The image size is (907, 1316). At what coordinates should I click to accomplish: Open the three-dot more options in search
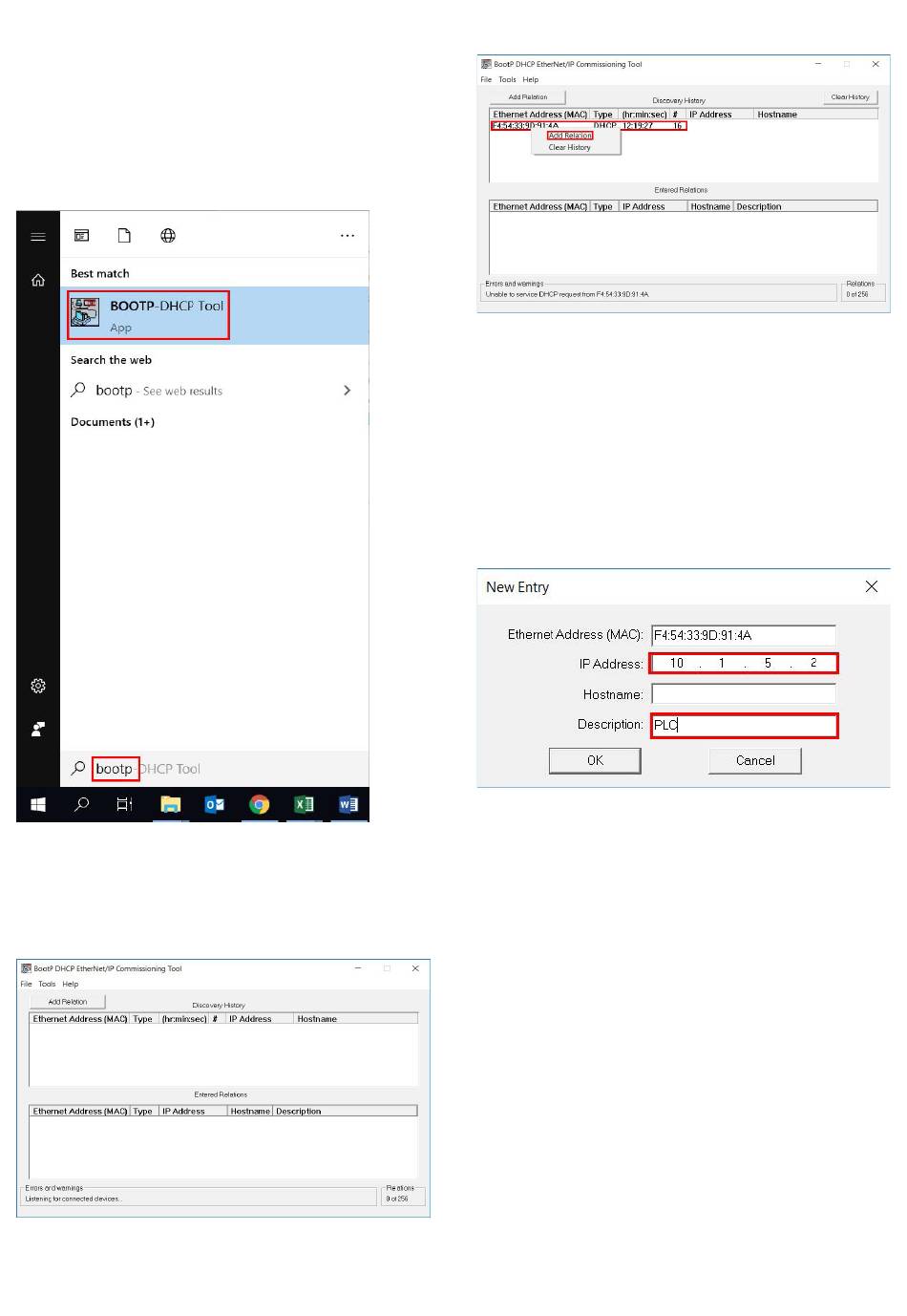pyautogui.click(x=348, y=236)
